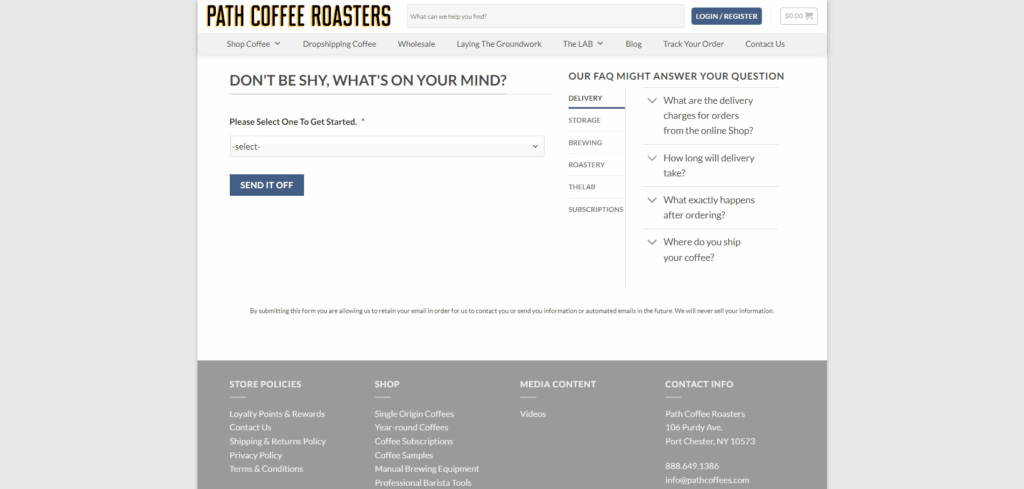The width and height of the screenshot is (1024, 489).
Task: Open Coffee Subscriptions footer link
Action: (x=413, y=441)
